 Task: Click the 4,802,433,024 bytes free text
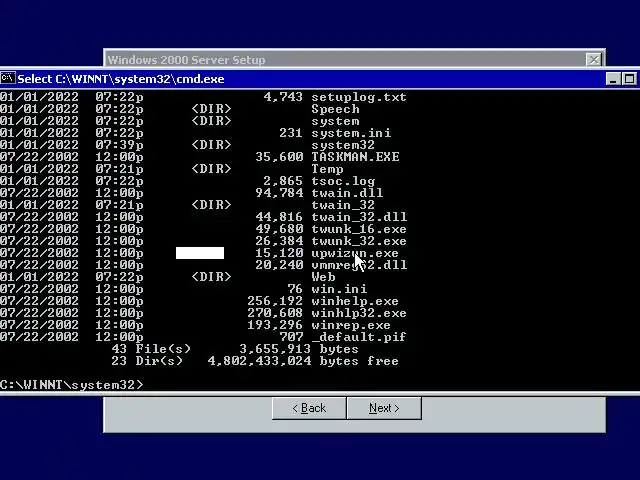pyautogui.click(x=303, y=361)
